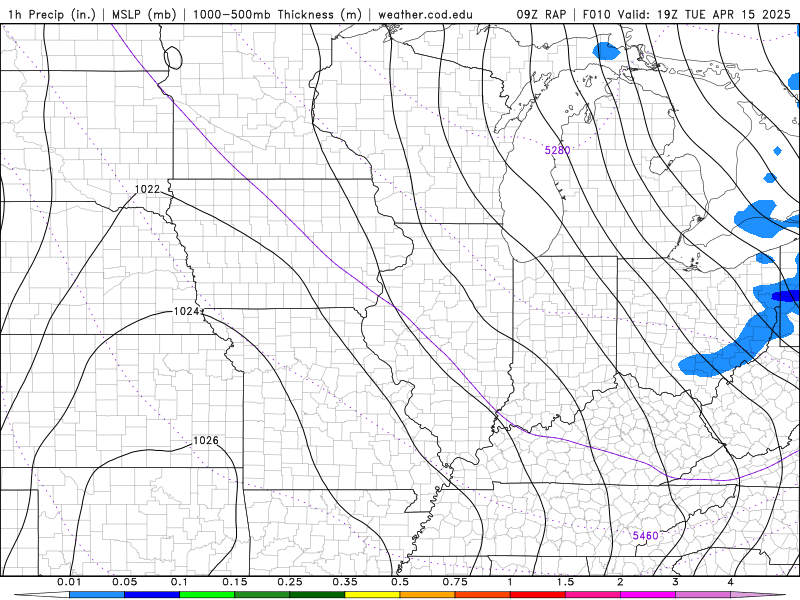Click the legend value 4 label
Image resolution: width=800 pixels, height=600 pixels.
pos(731,582)
